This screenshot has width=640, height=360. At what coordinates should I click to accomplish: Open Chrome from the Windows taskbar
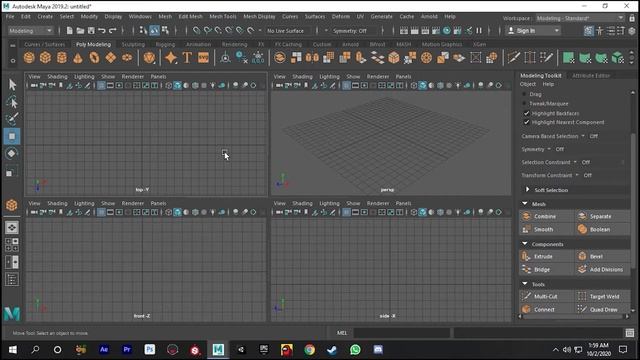pyautogui.click(x=309, y=349)
